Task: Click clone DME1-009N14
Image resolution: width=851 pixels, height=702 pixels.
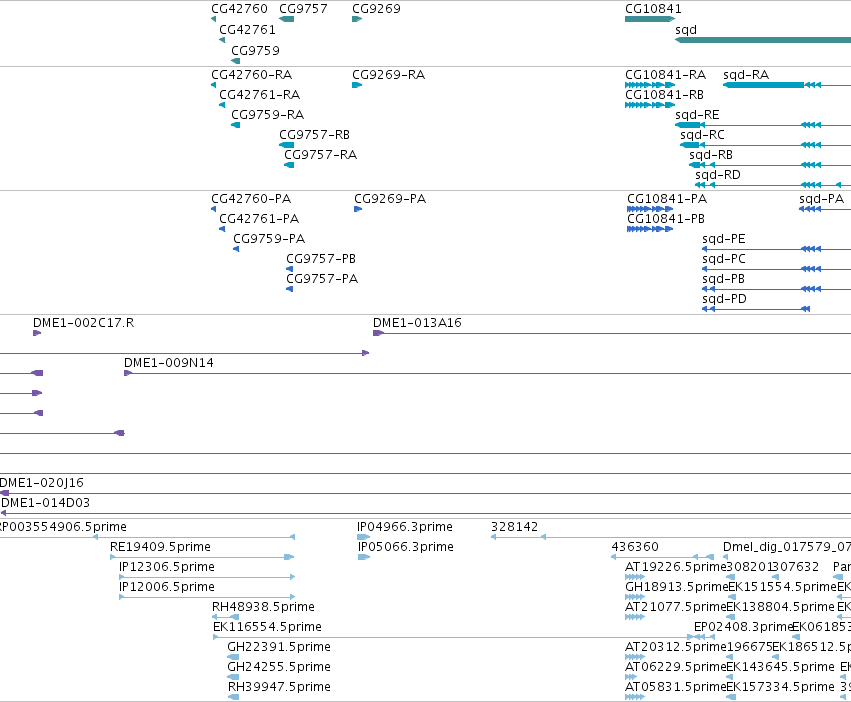Action: [x=169, y=363]
